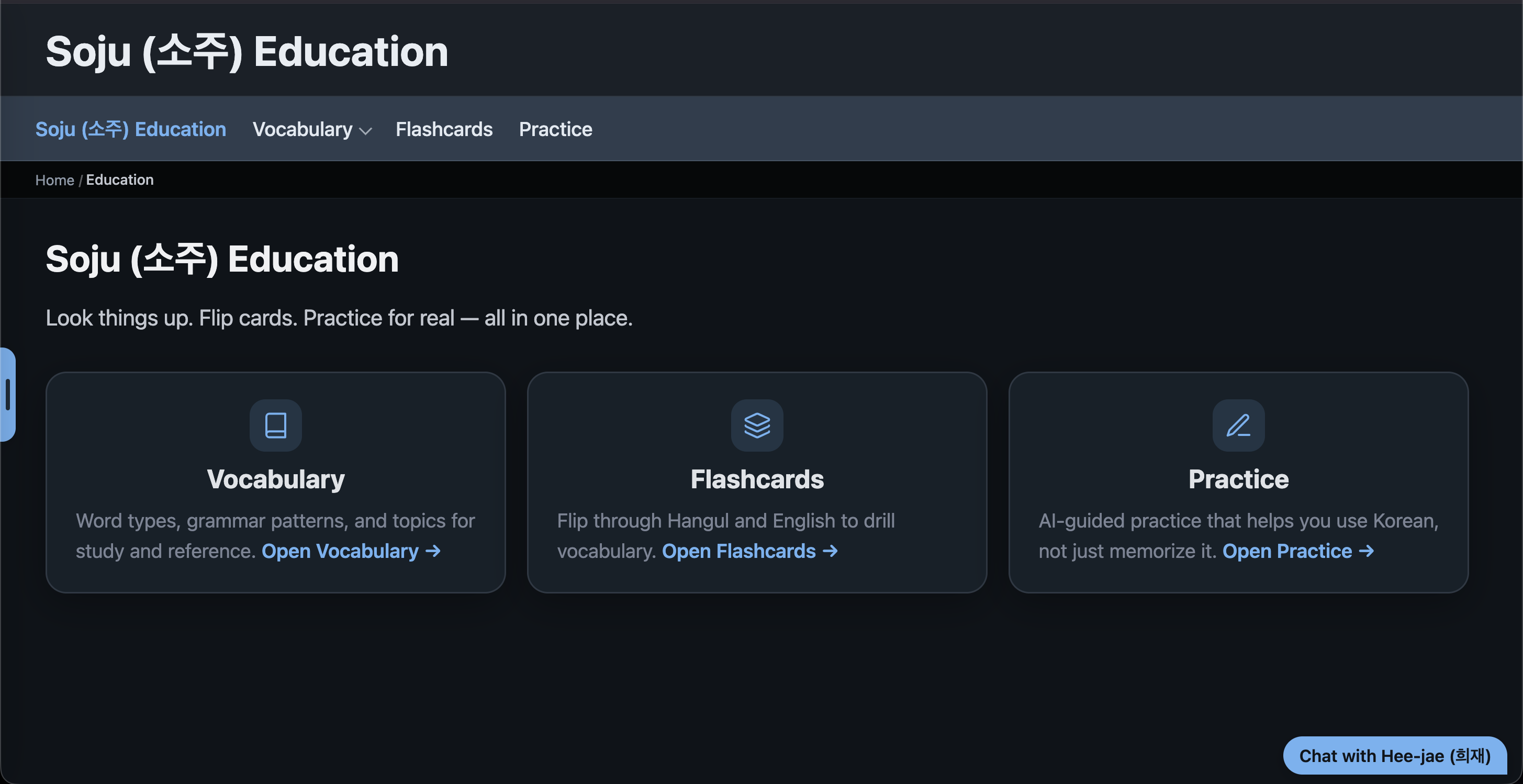
Task: Click the Vocabulary book icon
Action: click(x=275, y=425)
